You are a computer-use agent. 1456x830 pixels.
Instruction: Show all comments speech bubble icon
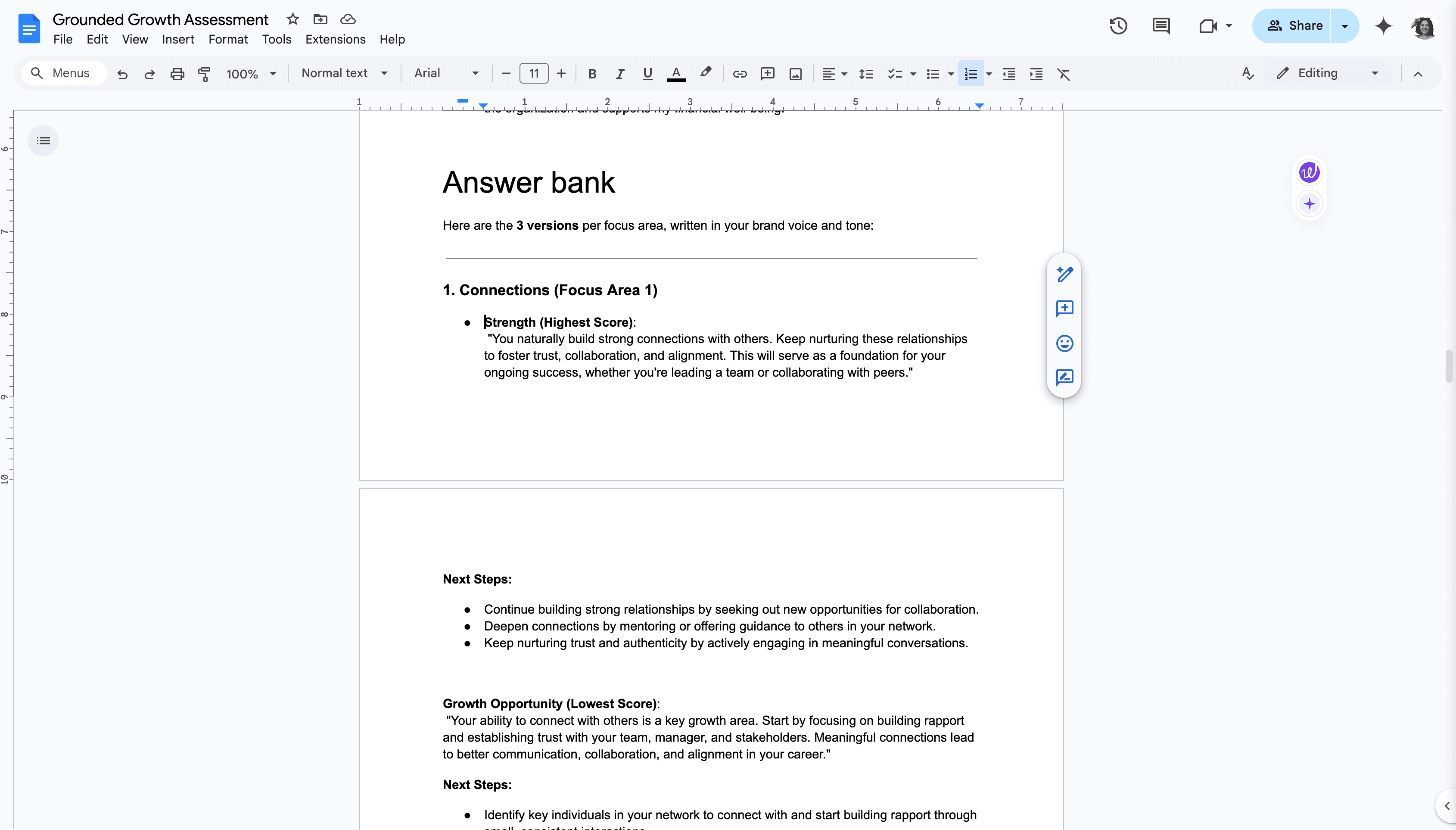[x=1160, y=26]
